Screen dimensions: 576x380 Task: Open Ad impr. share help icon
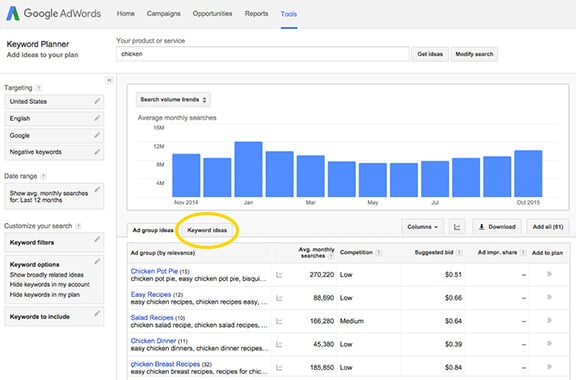[x=523, y=252]
